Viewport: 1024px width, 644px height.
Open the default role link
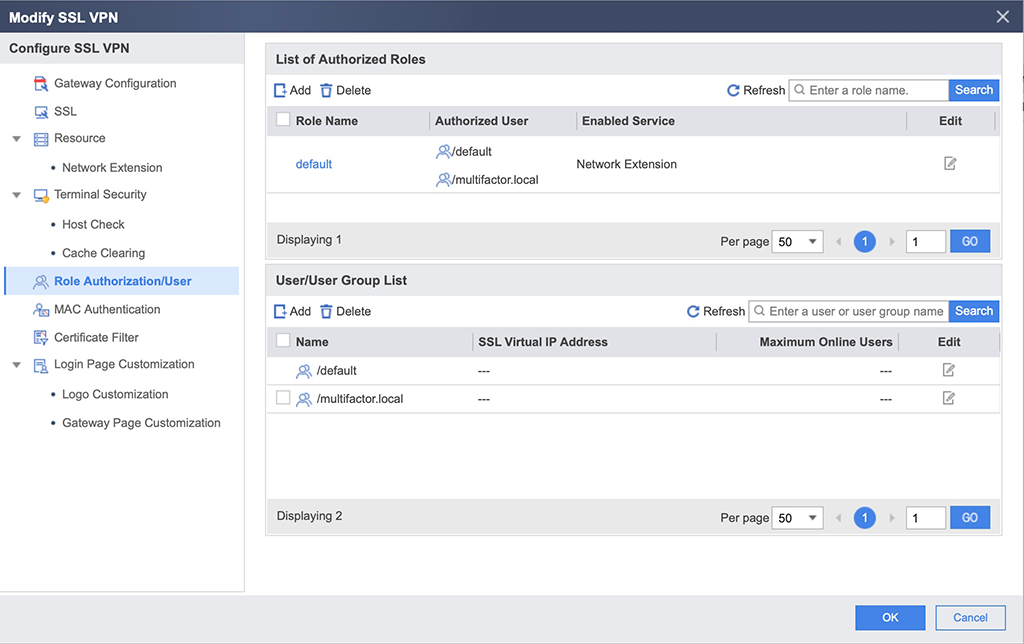(x=313, y=164)
